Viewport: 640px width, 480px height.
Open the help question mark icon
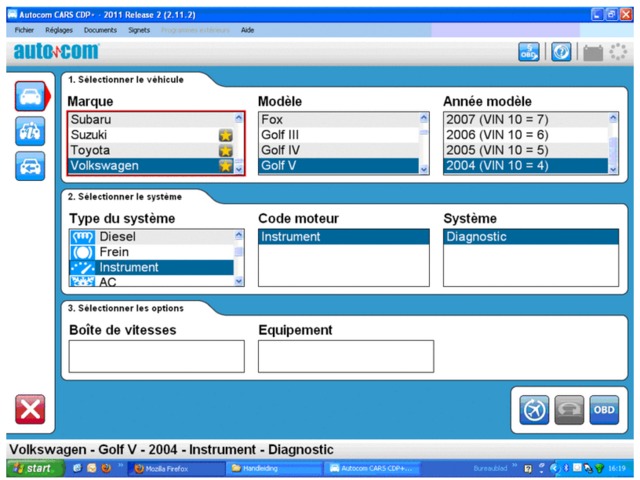click(x=561, y=52)
